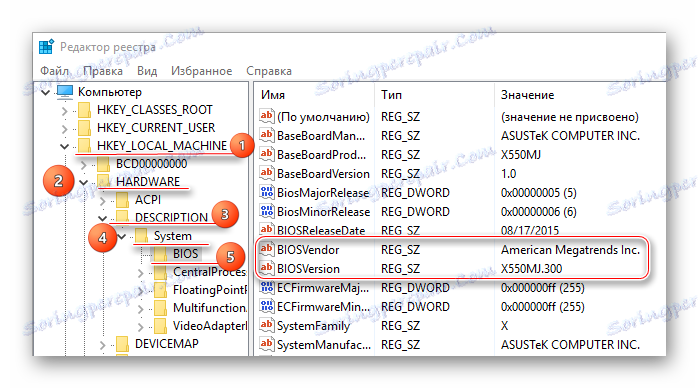Open the Справка menu
This screenshot has width=698, height=388.
[269, 71]
